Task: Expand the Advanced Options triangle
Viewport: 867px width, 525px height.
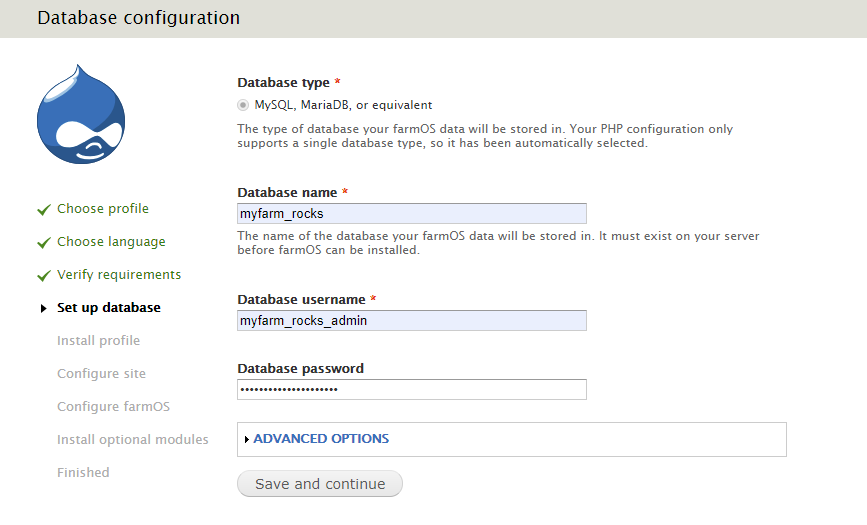Action: pyautogui.click(x=247, y=439)
